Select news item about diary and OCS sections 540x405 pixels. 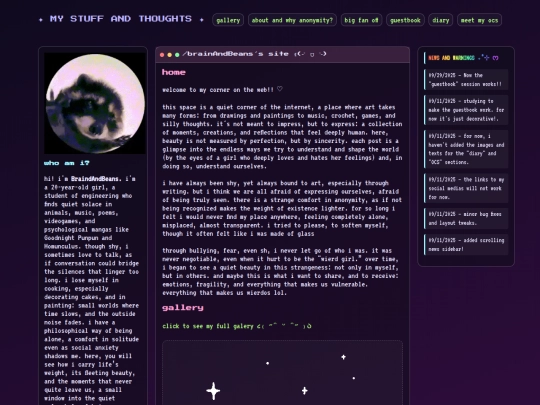(466, 149)
